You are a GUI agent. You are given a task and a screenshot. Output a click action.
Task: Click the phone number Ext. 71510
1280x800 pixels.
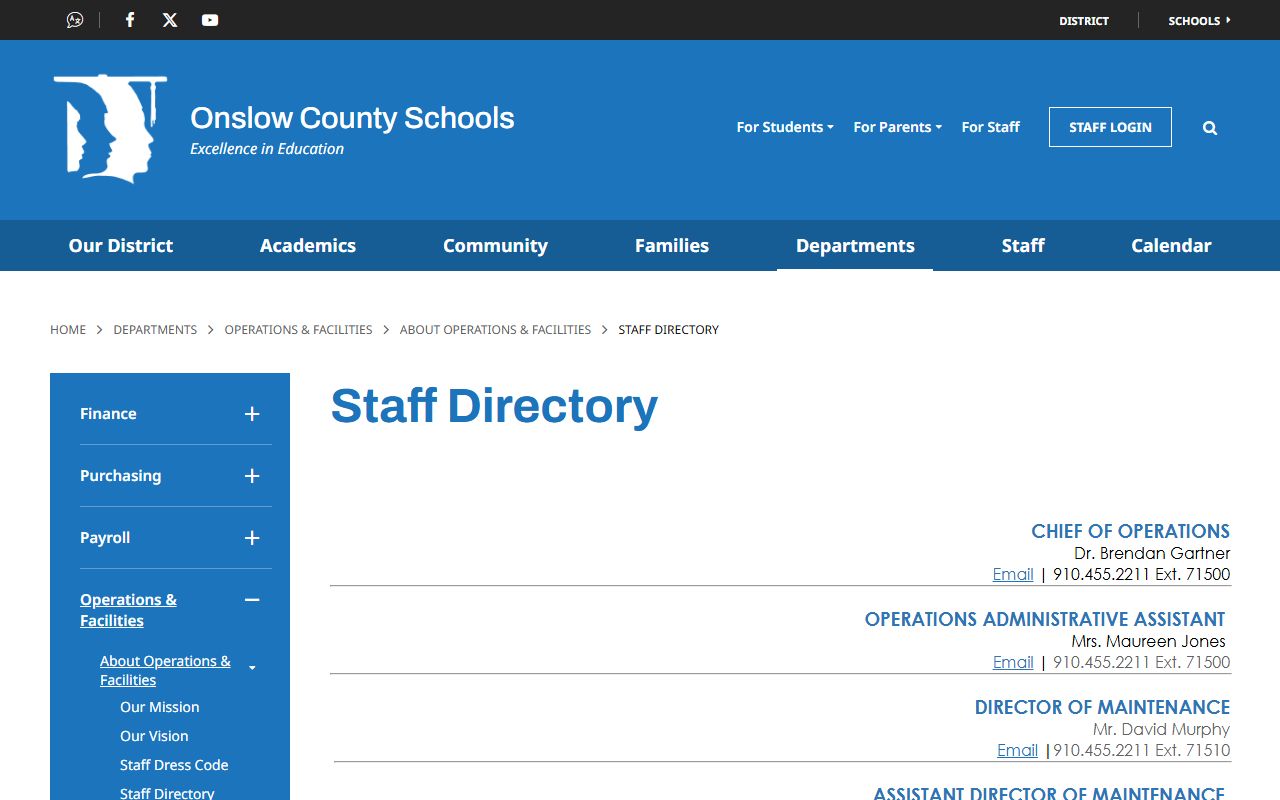tap(1142, 750)
